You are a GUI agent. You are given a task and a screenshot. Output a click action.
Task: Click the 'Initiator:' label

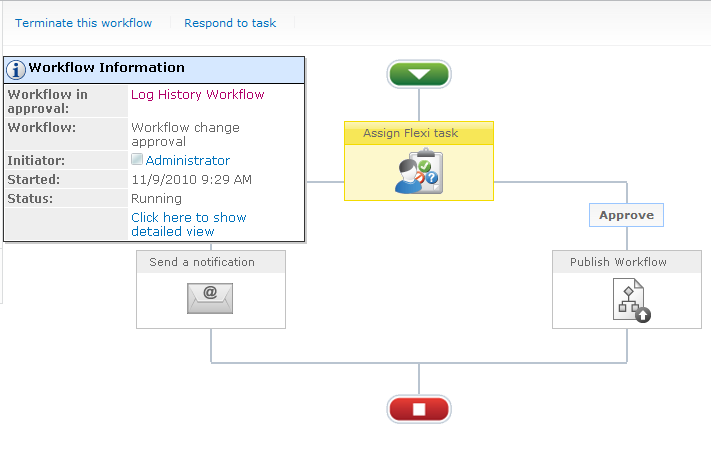(36, 161)
